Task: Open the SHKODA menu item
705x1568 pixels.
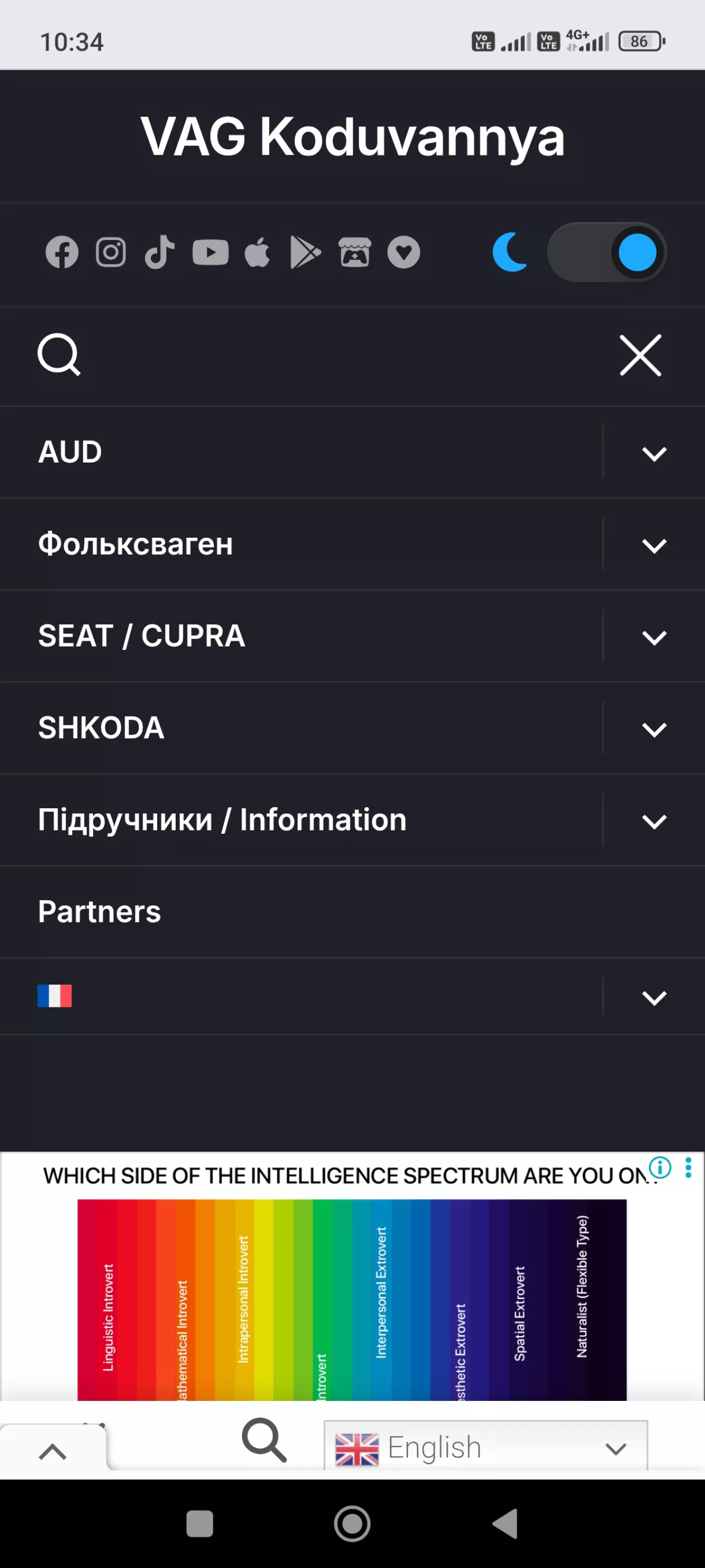Action: click(x=102, y=727)
